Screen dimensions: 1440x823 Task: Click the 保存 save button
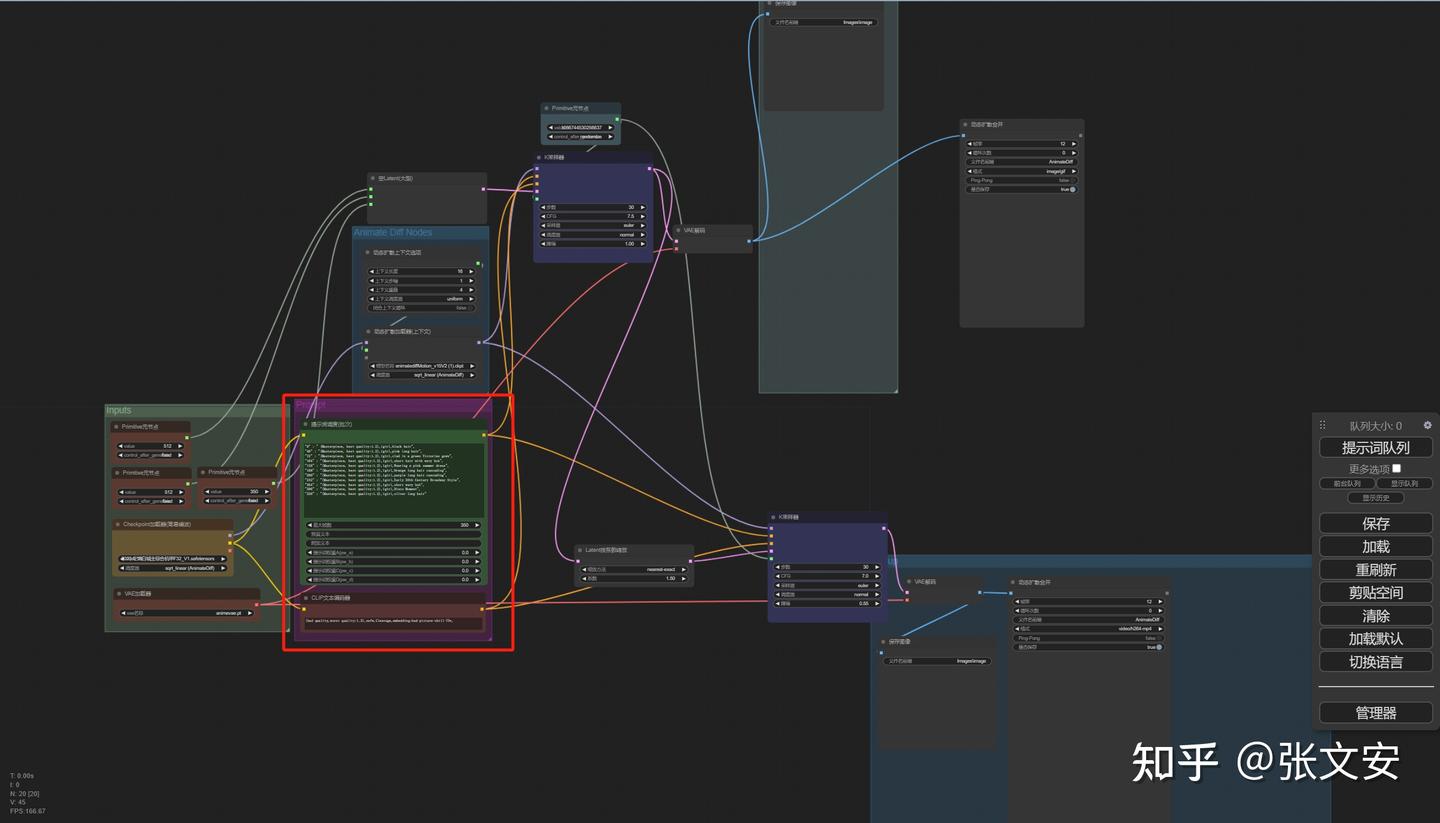pos(1376,523)
